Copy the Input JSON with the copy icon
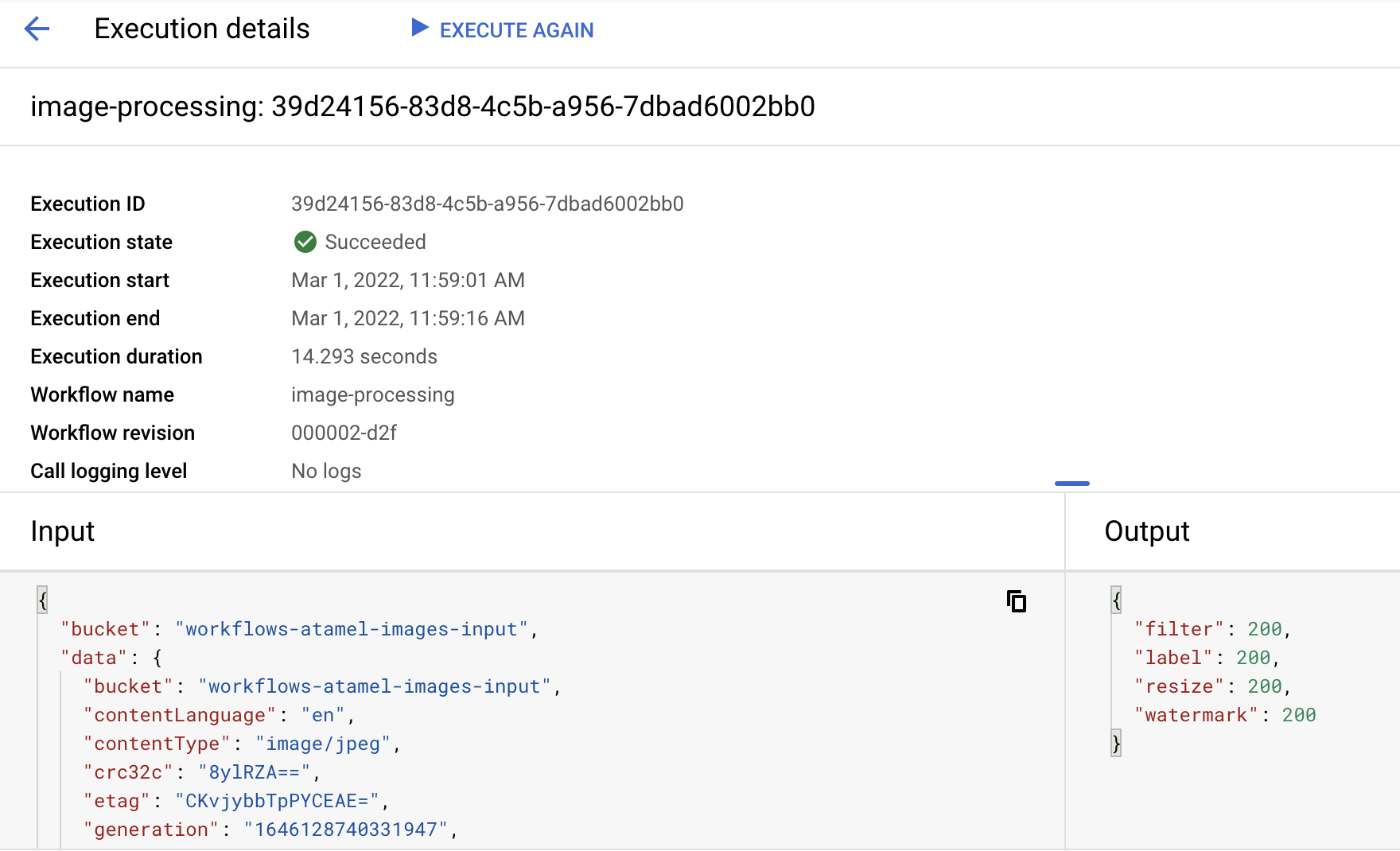The width and height of the screenshot is (1400, 851). [x=1017, y=601]
